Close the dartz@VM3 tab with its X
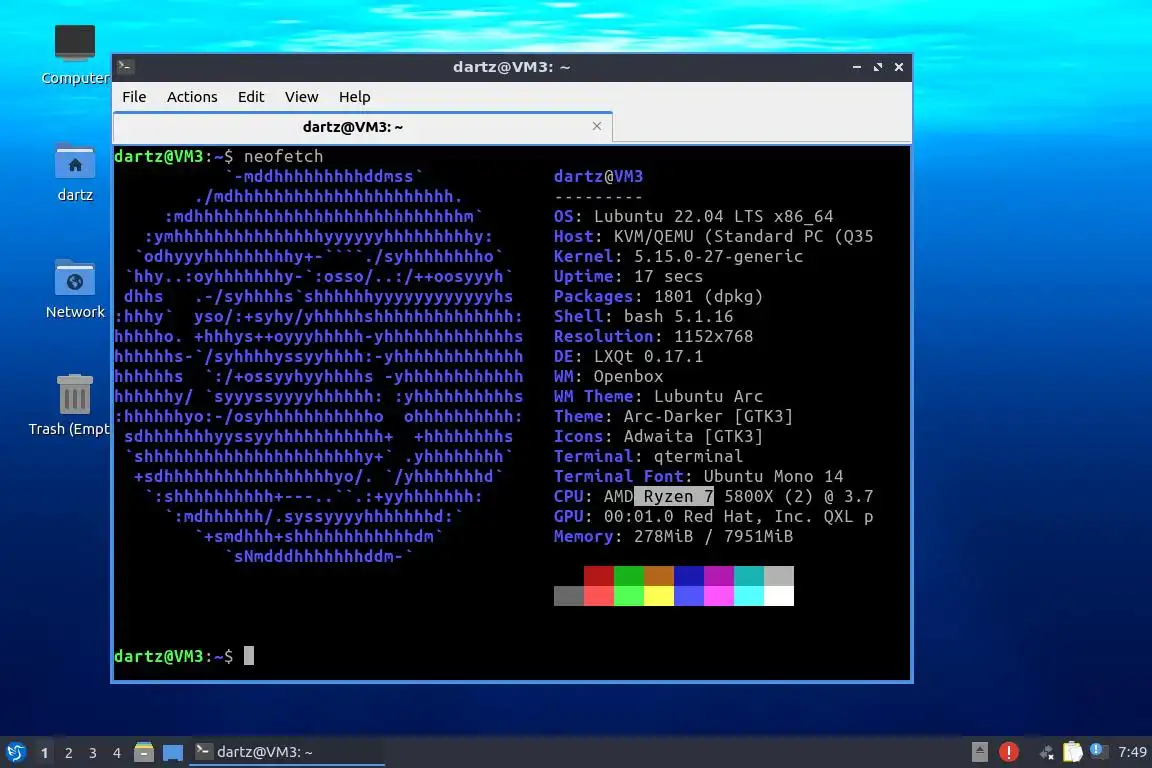 point(597,126)
